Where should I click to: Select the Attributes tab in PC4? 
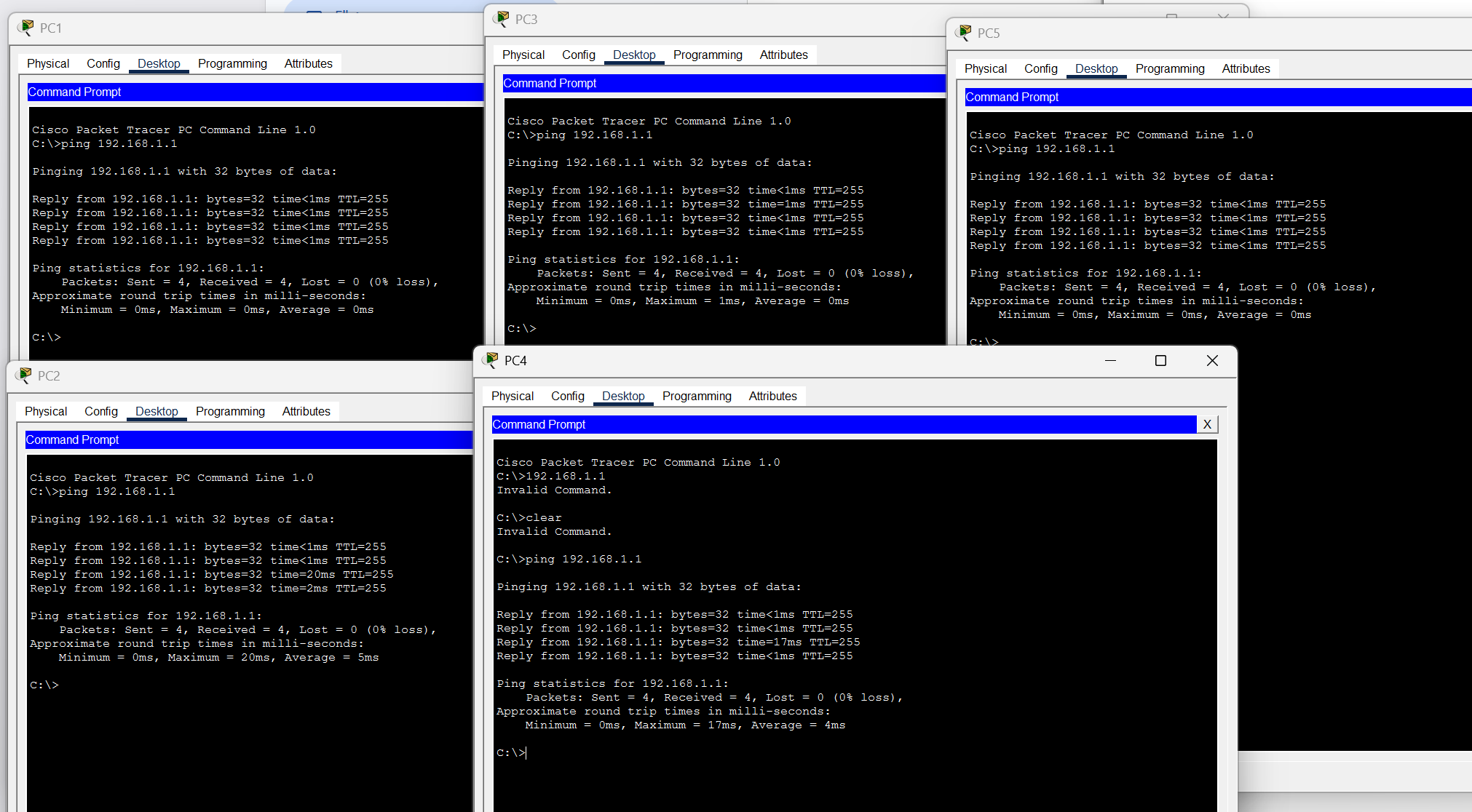772,396
